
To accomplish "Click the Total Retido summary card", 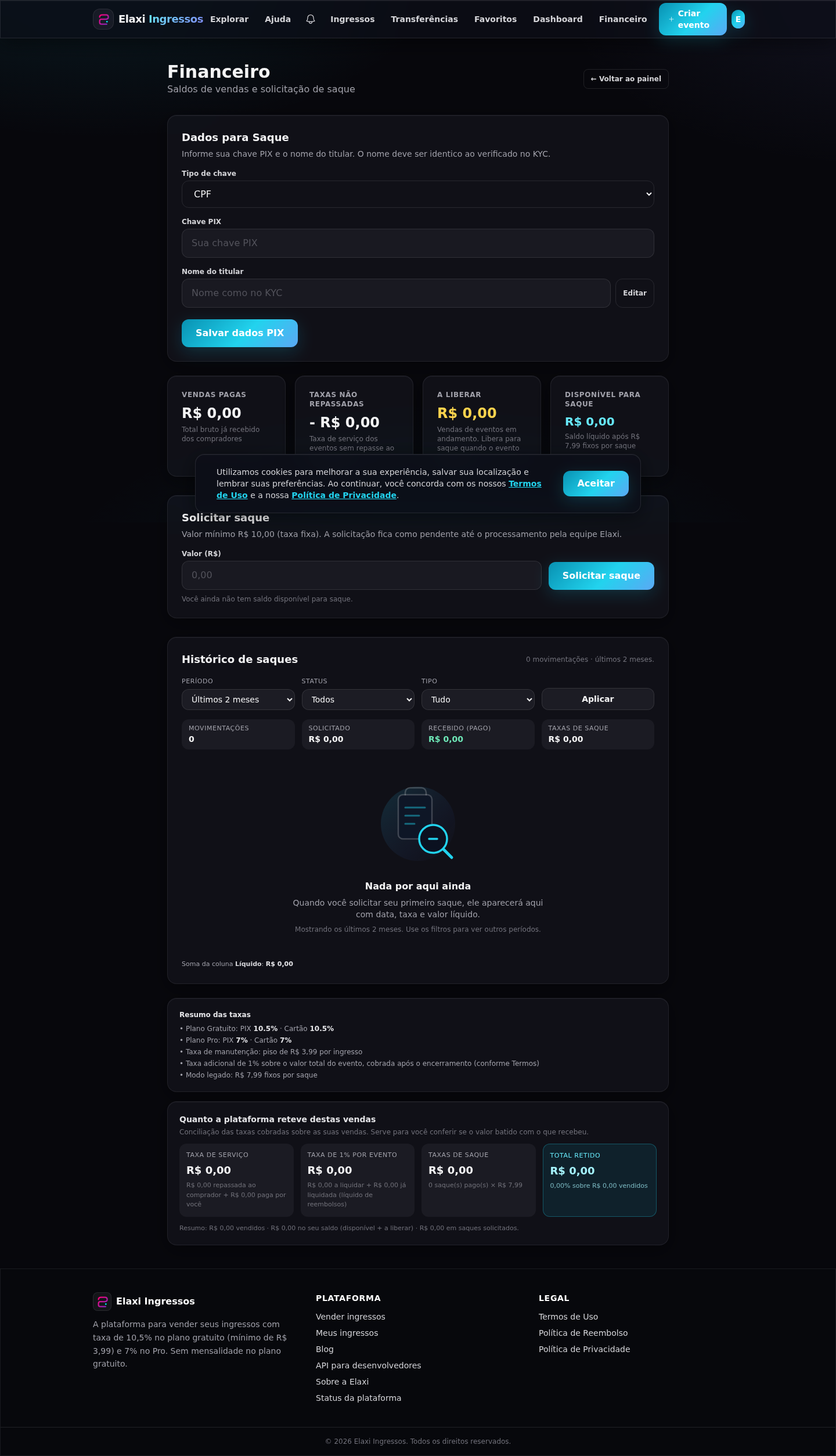I will [x=600, y=1180].
